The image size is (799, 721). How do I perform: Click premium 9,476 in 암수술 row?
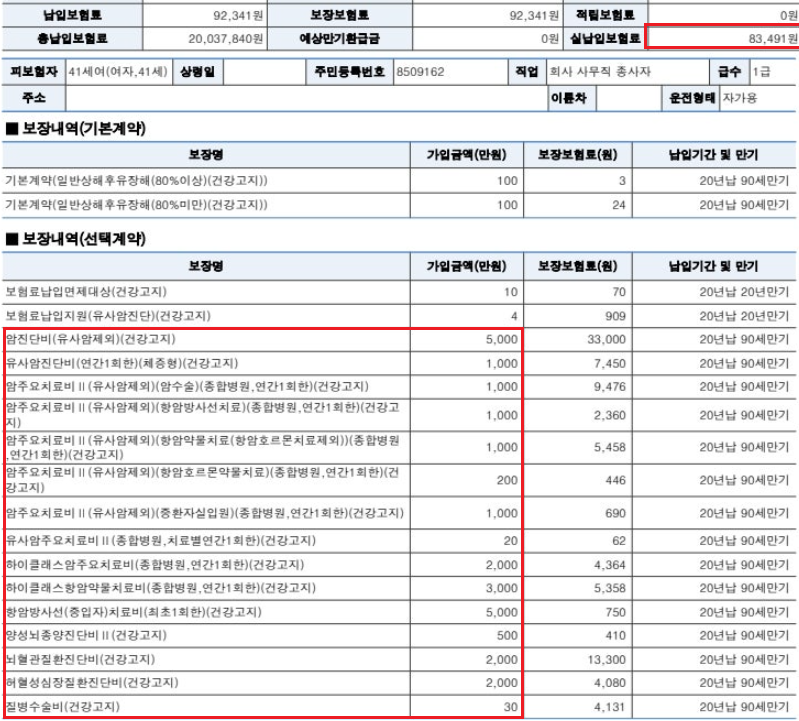(x=609, y=387)
